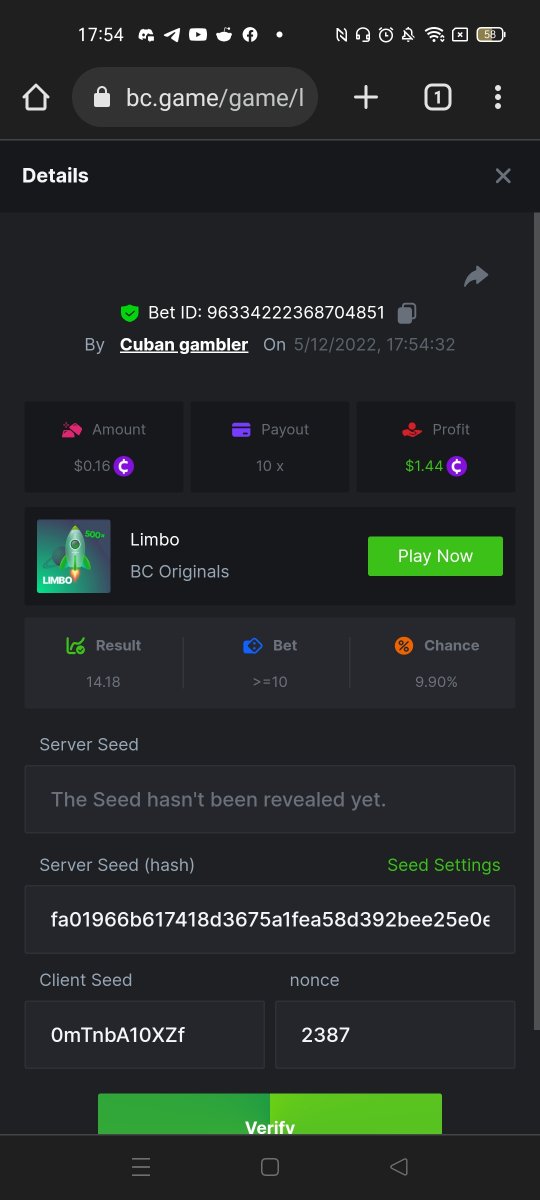Copy the Bet ID with the copy icon
Screen dimensions: 540x1200
point(406,313)
